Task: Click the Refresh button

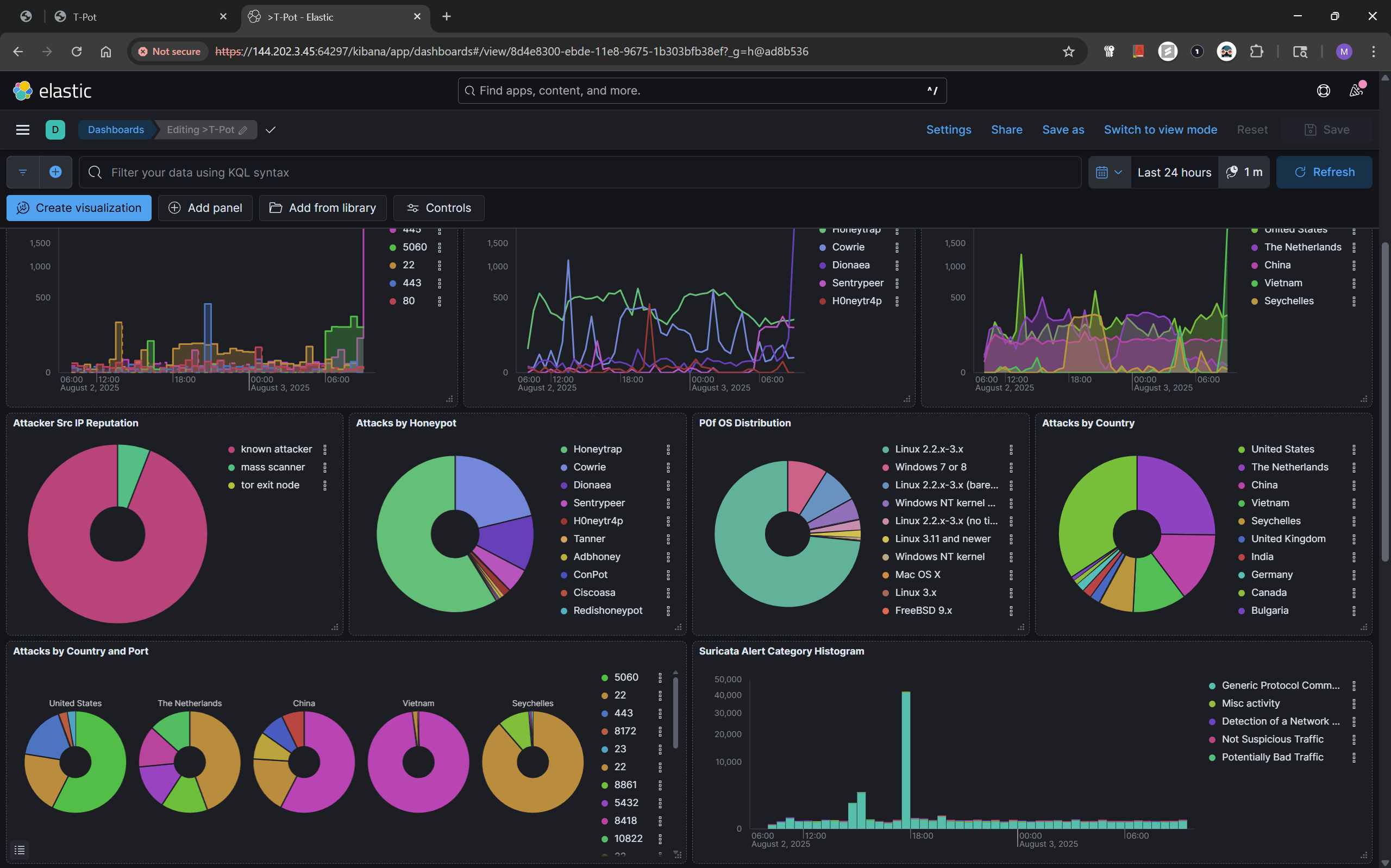Action: tap(1324, 172)
